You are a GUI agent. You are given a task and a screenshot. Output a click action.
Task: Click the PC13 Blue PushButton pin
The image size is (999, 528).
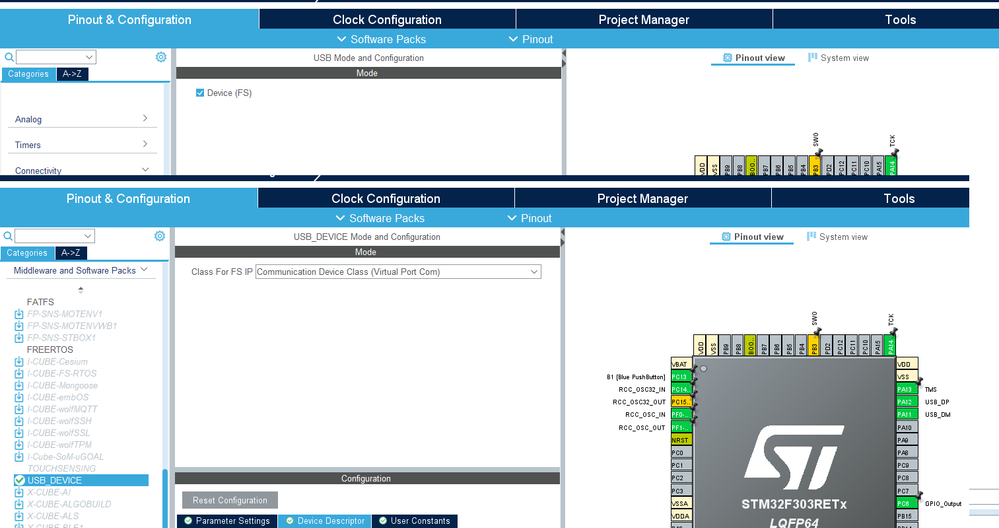(x=681, y=376)
